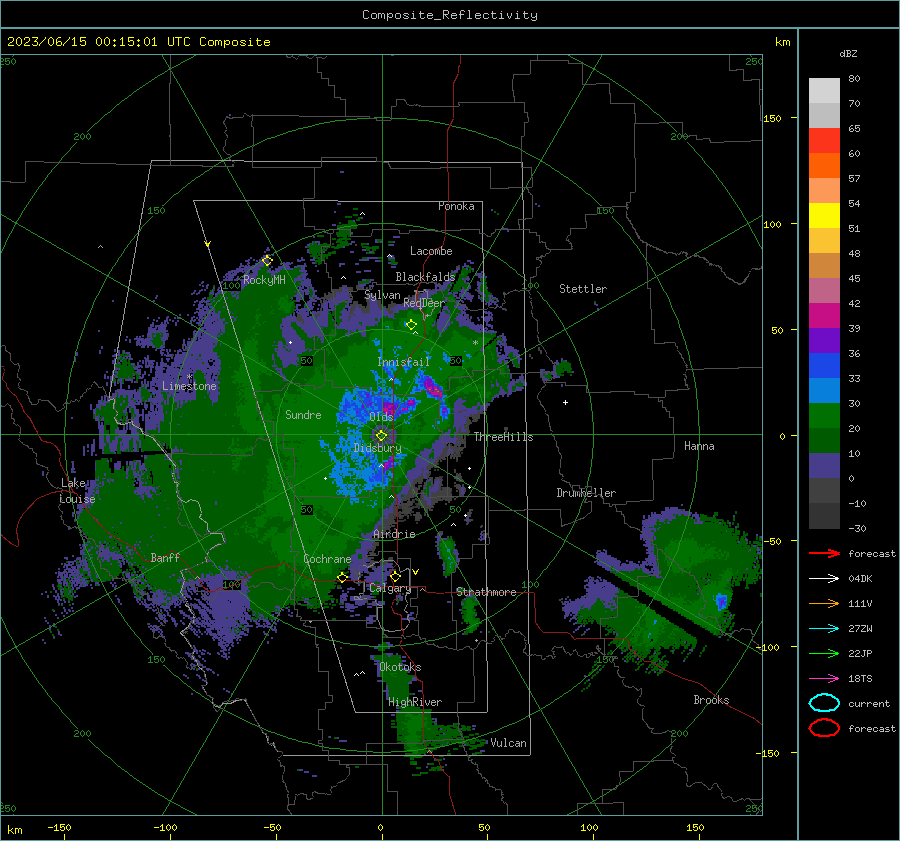The image size is (900, 841).
Task: Click the Limestone label on the map
Action: [189, 386]
